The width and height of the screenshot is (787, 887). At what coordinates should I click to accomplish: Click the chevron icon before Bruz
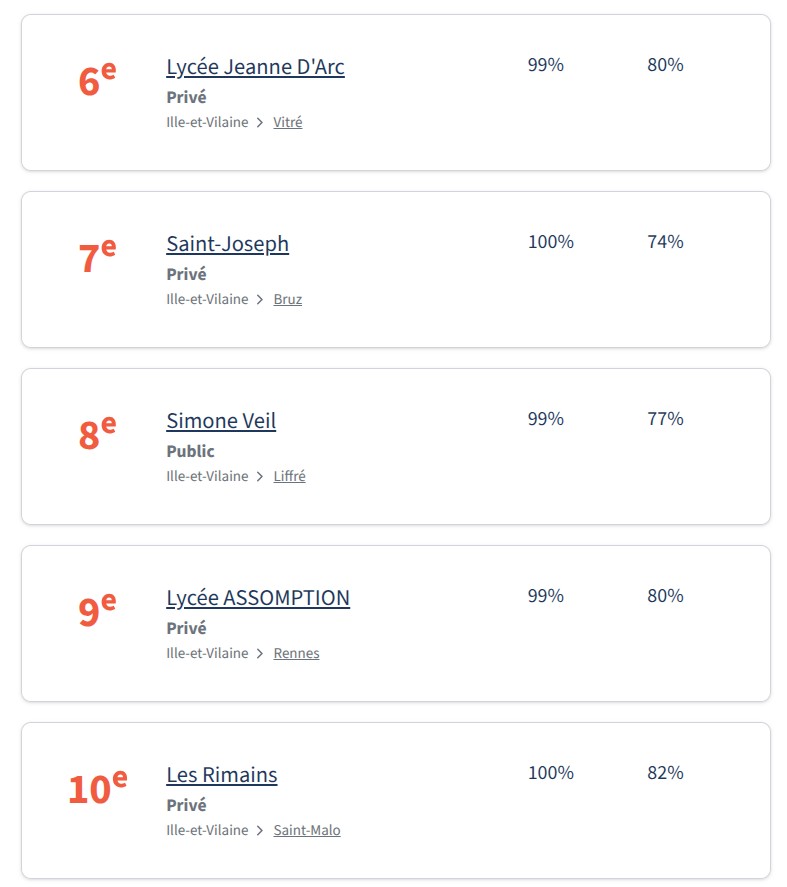pyautogui.click(x=260, y=299)
